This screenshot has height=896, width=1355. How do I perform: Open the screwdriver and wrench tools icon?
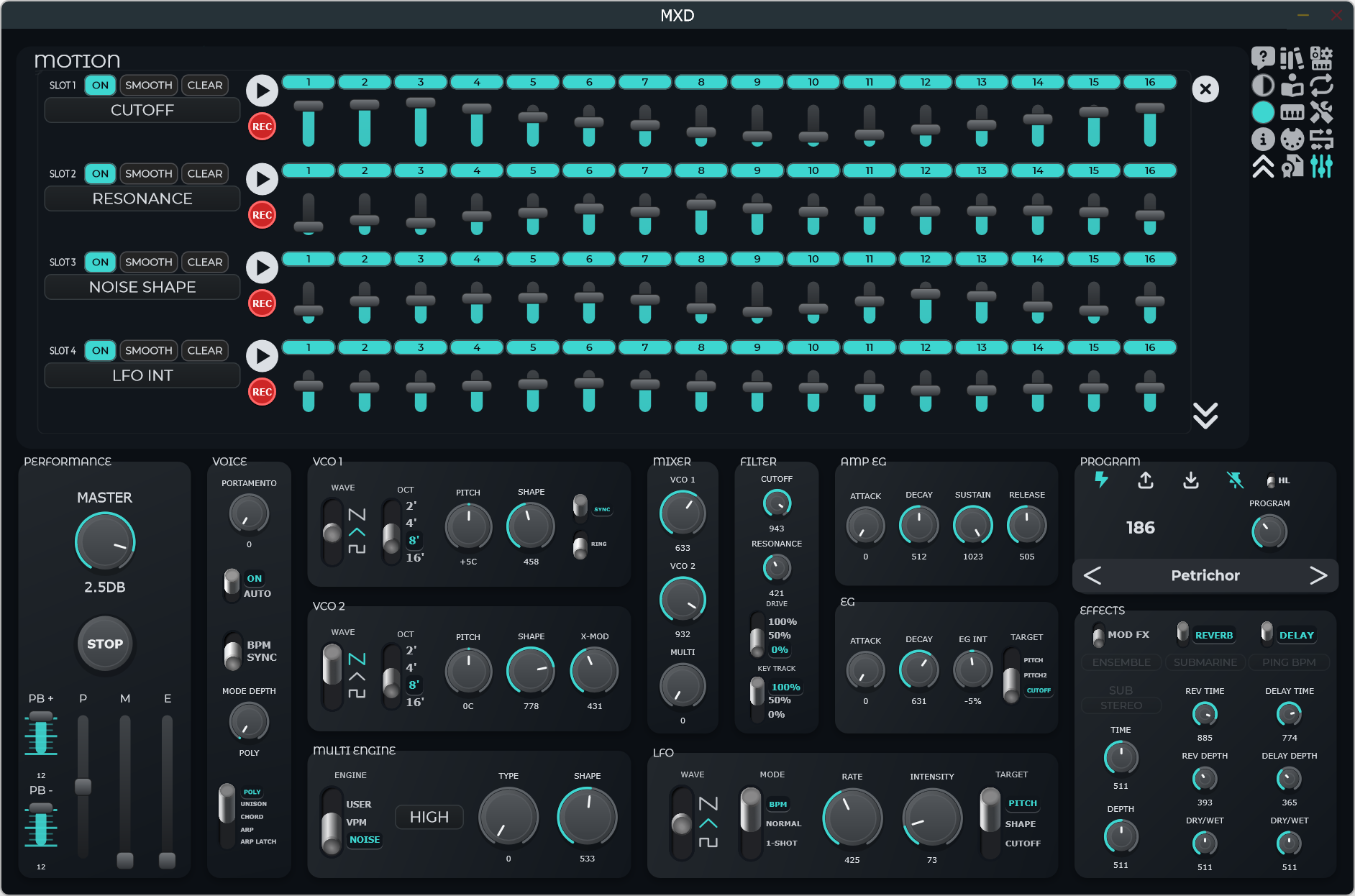(1321, 112)
